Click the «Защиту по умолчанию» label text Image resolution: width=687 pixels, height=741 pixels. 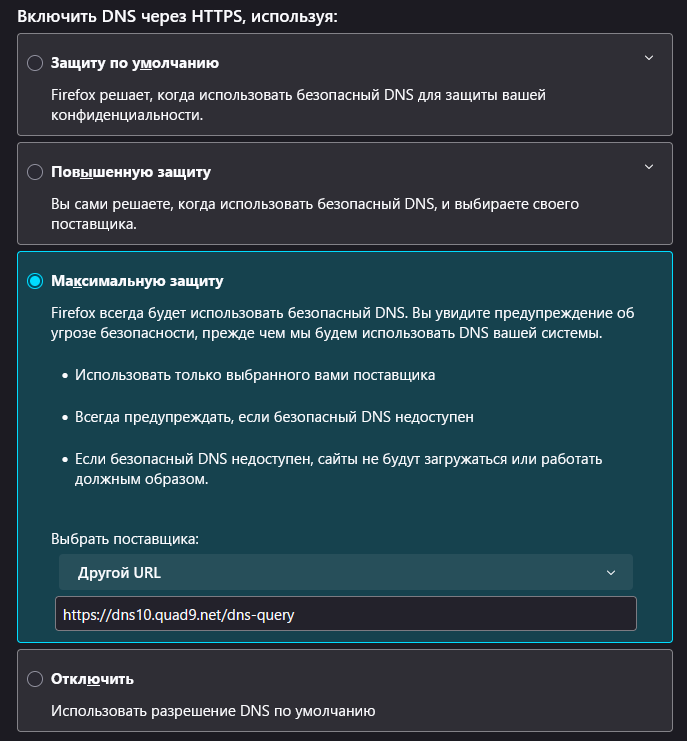(x=135, y=63)
